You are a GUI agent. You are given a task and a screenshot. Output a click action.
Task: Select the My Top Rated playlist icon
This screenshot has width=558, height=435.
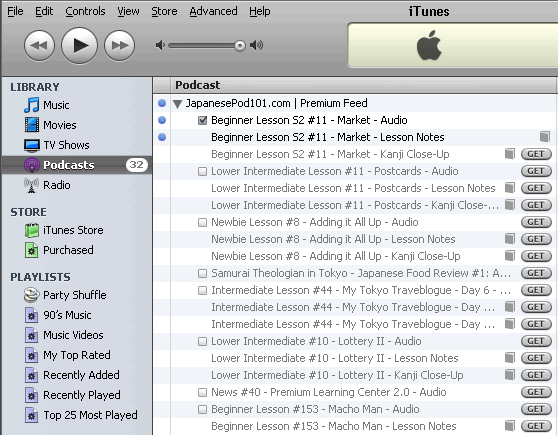tap(32, 355)
